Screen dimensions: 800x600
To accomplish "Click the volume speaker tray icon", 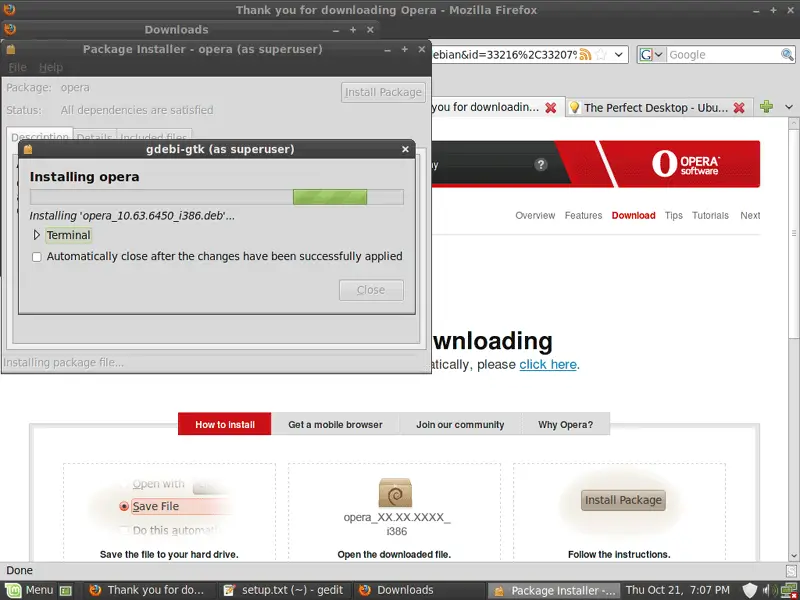I will [x=769, y=590].
